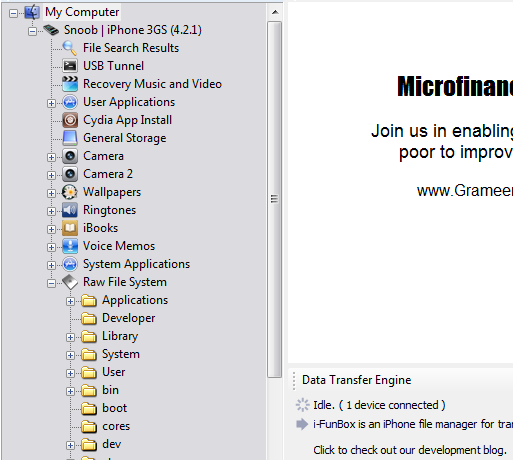Image resolution: width=513 pixels, height=460 pixels.
Task: Collapse the Raw File System node
Action: (x=51, y=283)
